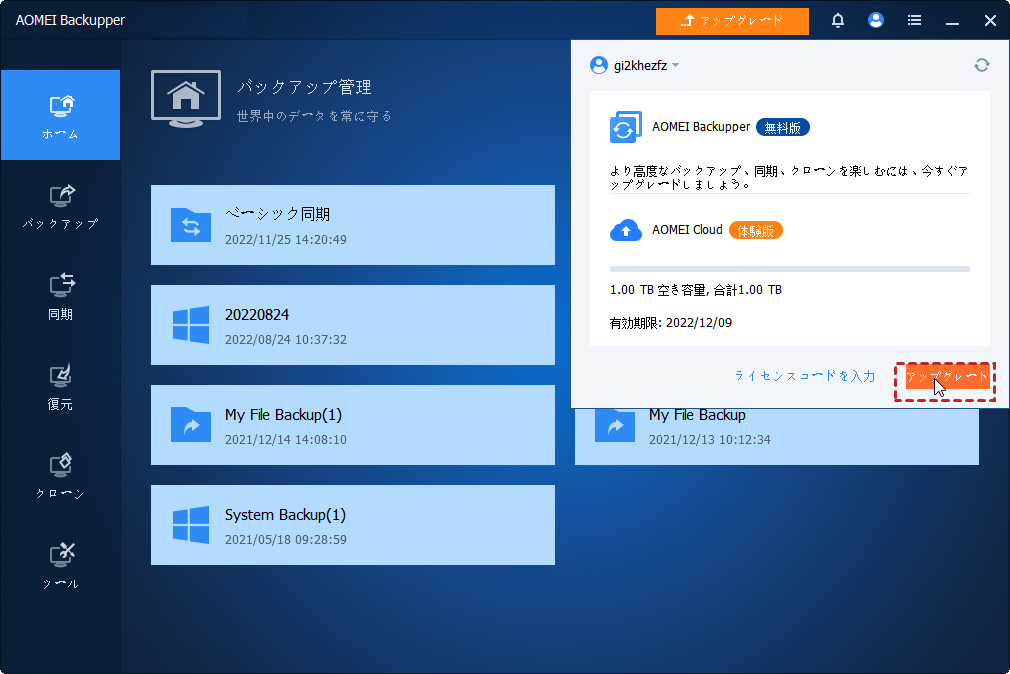The image size is (1010, 674).
Task: Open the 20220824 backup task card
Action: coord(353,325)
